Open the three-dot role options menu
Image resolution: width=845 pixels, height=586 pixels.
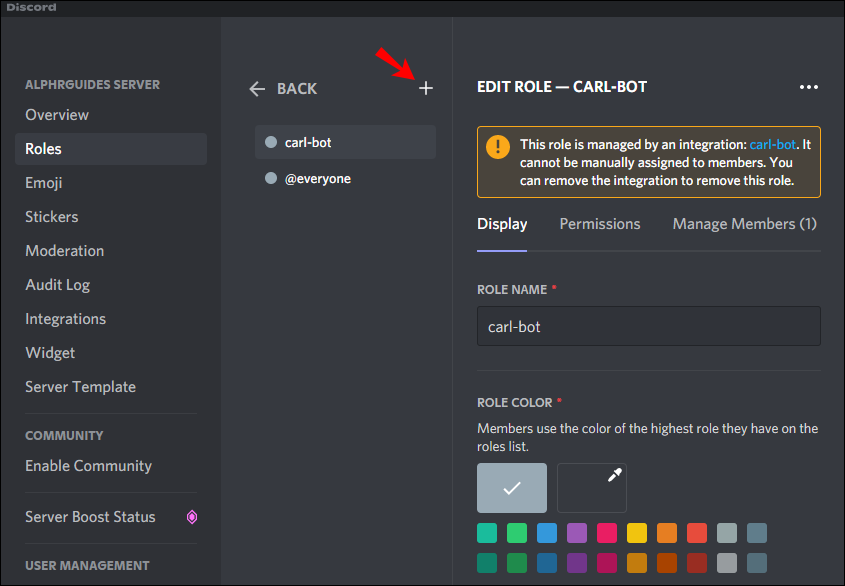click(x=809, y=87)
